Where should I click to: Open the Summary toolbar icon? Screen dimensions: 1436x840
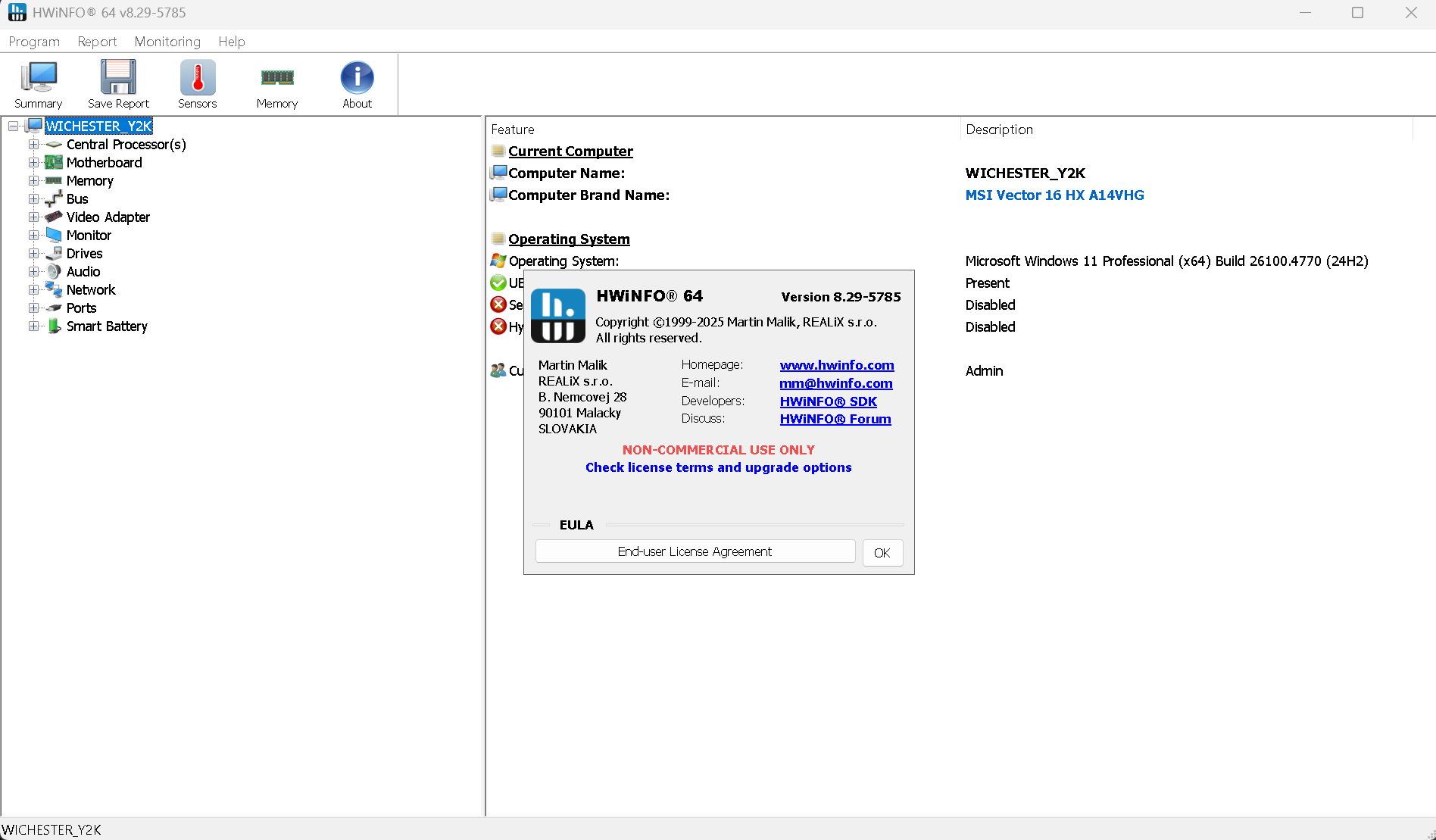[x=39, y=77]
